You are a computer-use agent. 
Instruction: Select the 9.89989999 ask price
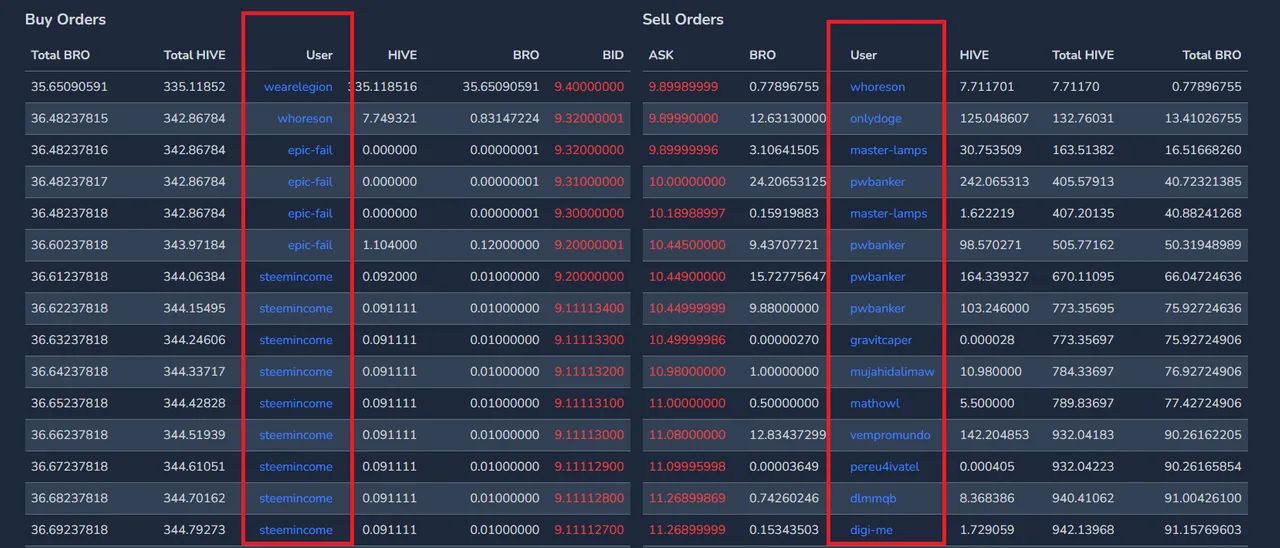pyautogui.click(x=683, y=87)
